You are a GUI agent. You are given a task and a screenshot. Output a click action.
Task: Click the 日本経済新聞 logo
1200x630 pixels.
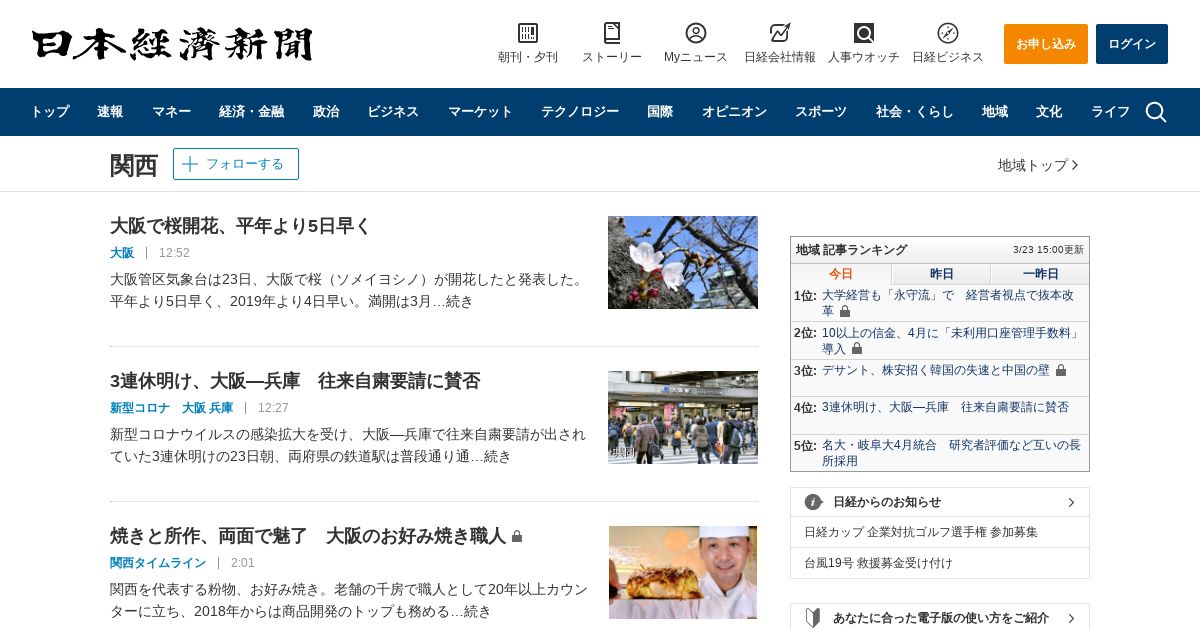pos(172,44)
